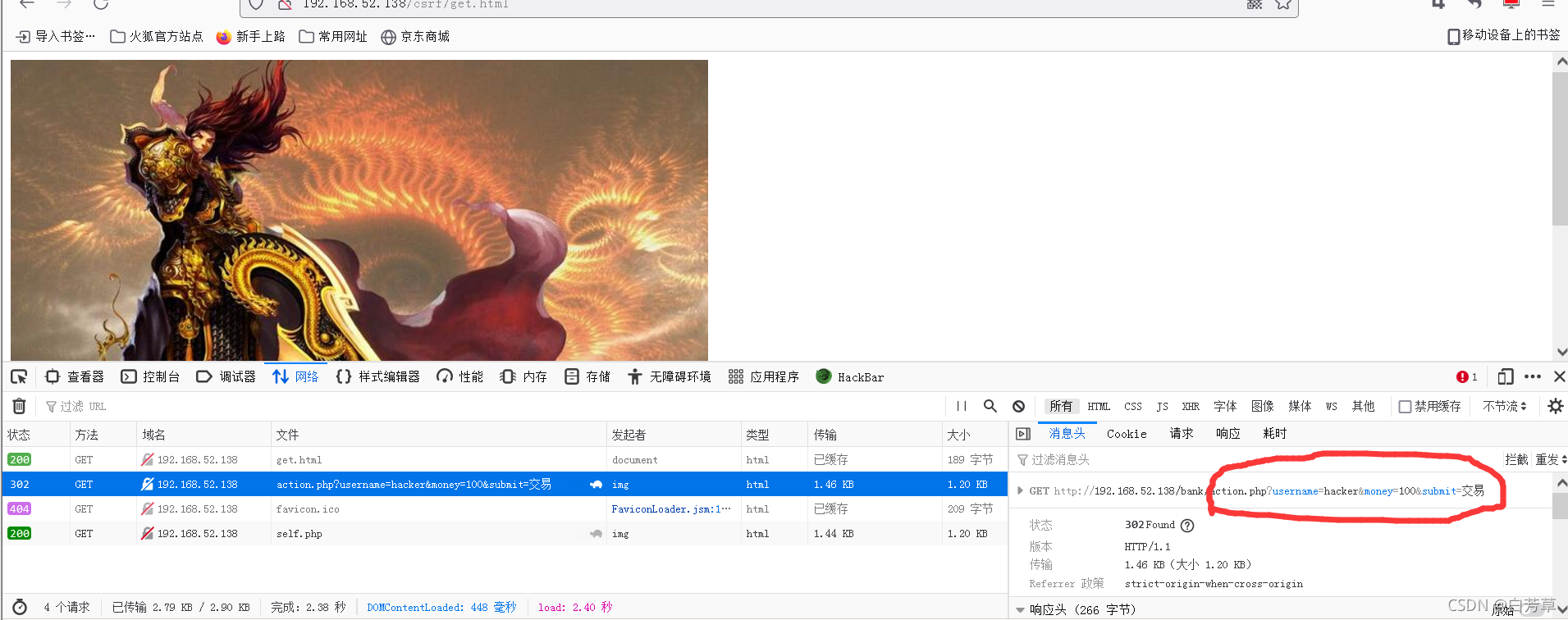Open the 存储 storage tab

[x=587, y=376]
